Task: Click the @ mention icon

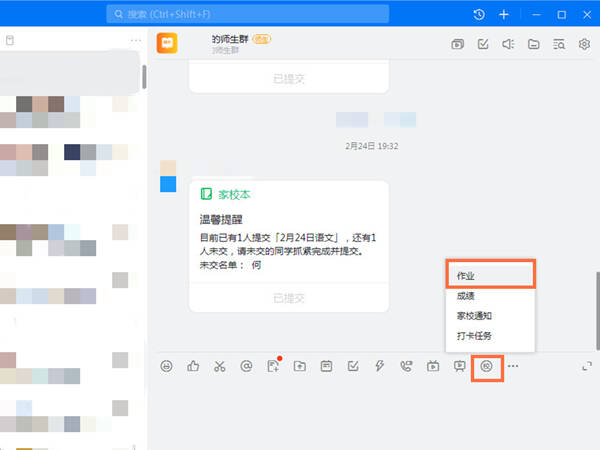Action: click(x=246, y=366)
